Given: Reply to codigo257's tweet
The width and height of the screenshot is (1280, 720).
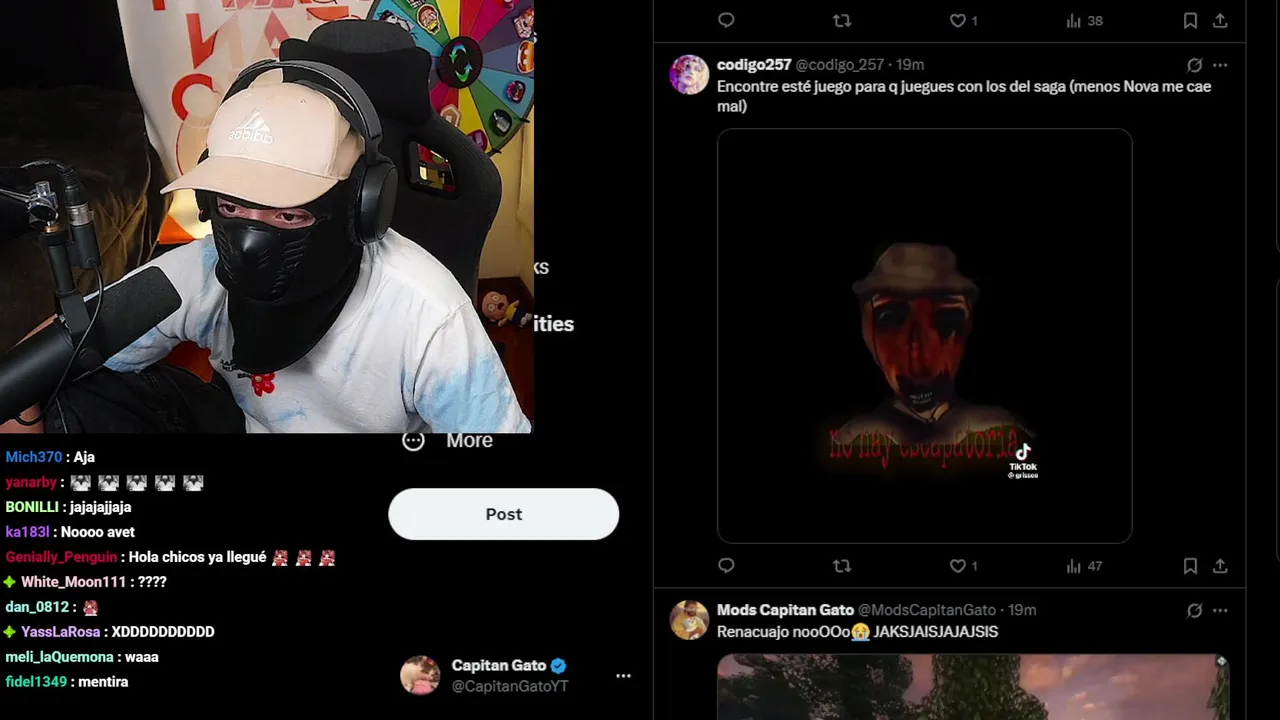Looking at the screenshot, I should [727, 566].
